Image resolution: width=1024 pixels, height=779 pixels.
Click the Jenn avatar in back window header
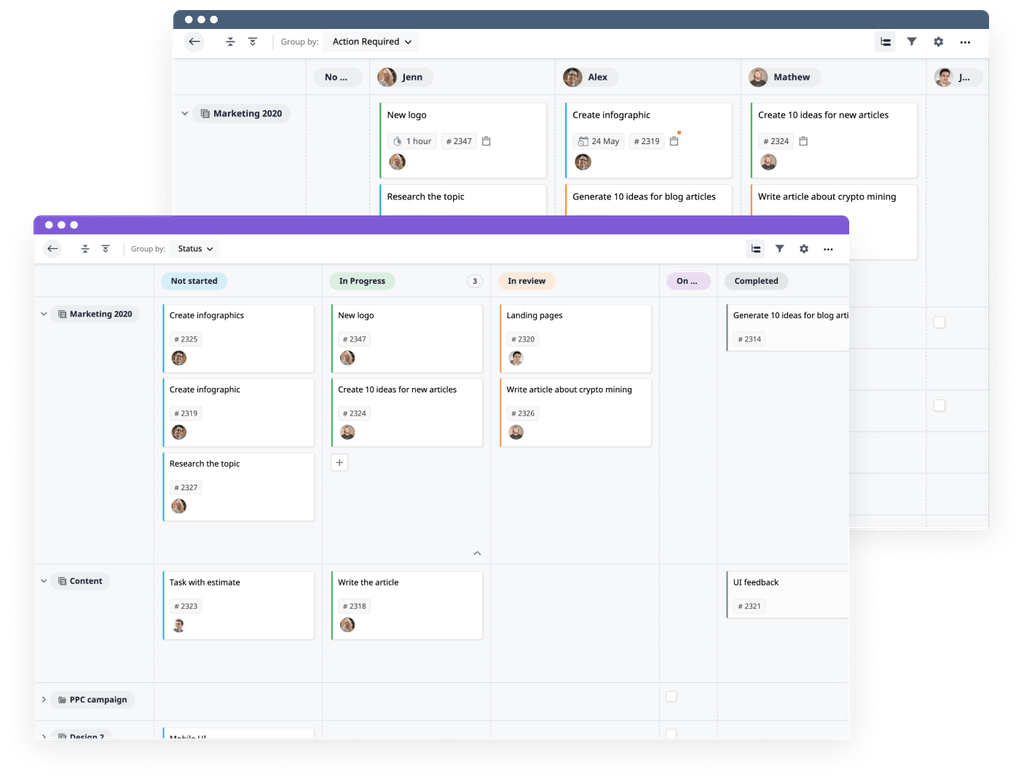[x=387, y=77]
